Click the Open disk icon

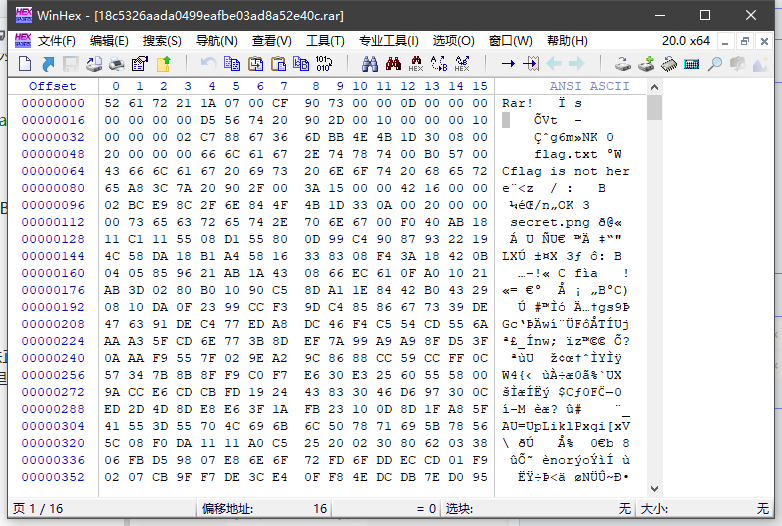pos(622,64)
